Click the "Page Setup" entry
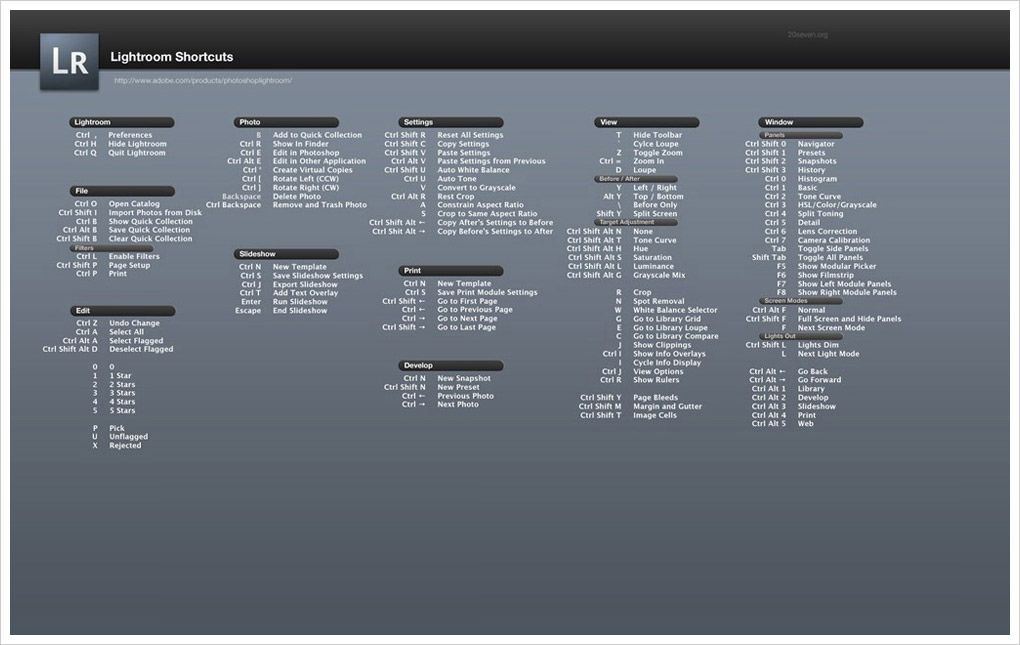1020x645 pixels. [129, 265]
